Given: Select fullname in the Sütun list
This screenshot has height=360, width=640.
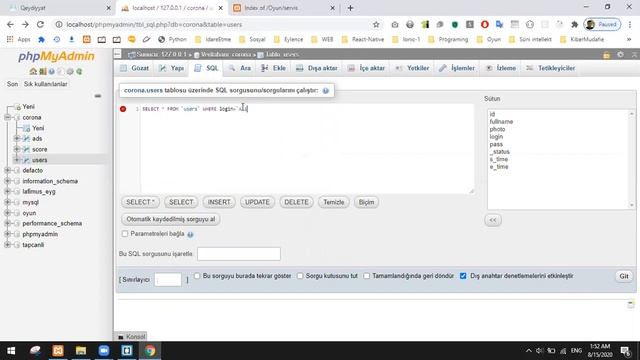Looking at the screenshot, I should click(x=501, y=122).
